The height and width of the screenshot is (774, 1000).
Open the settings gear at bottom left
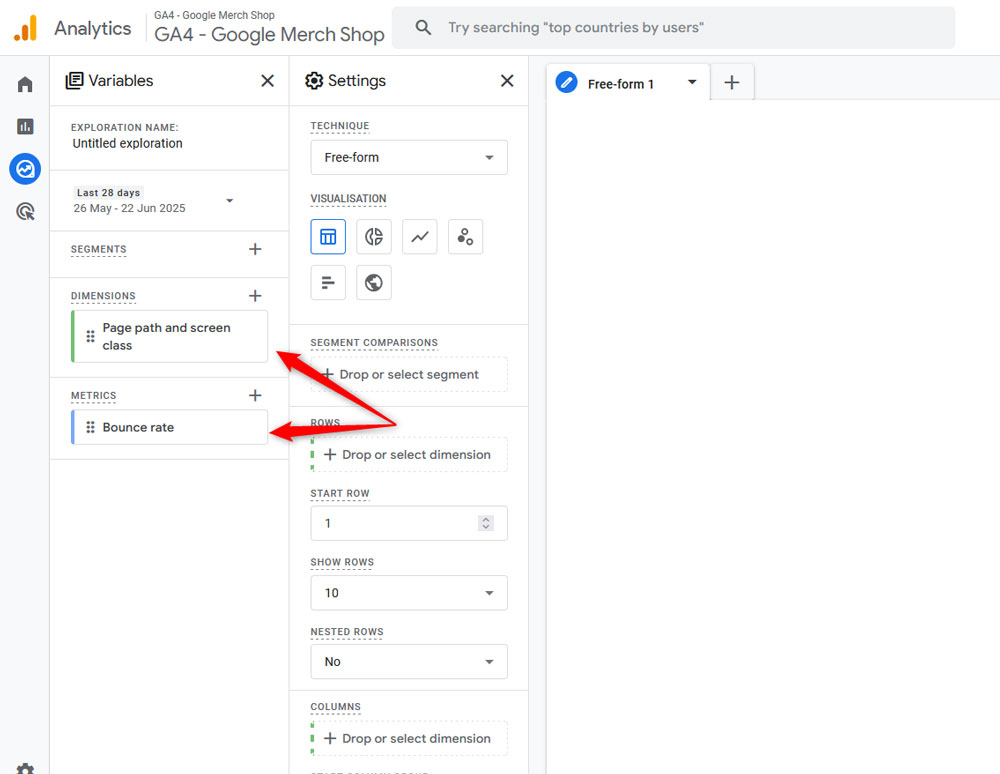24,765
